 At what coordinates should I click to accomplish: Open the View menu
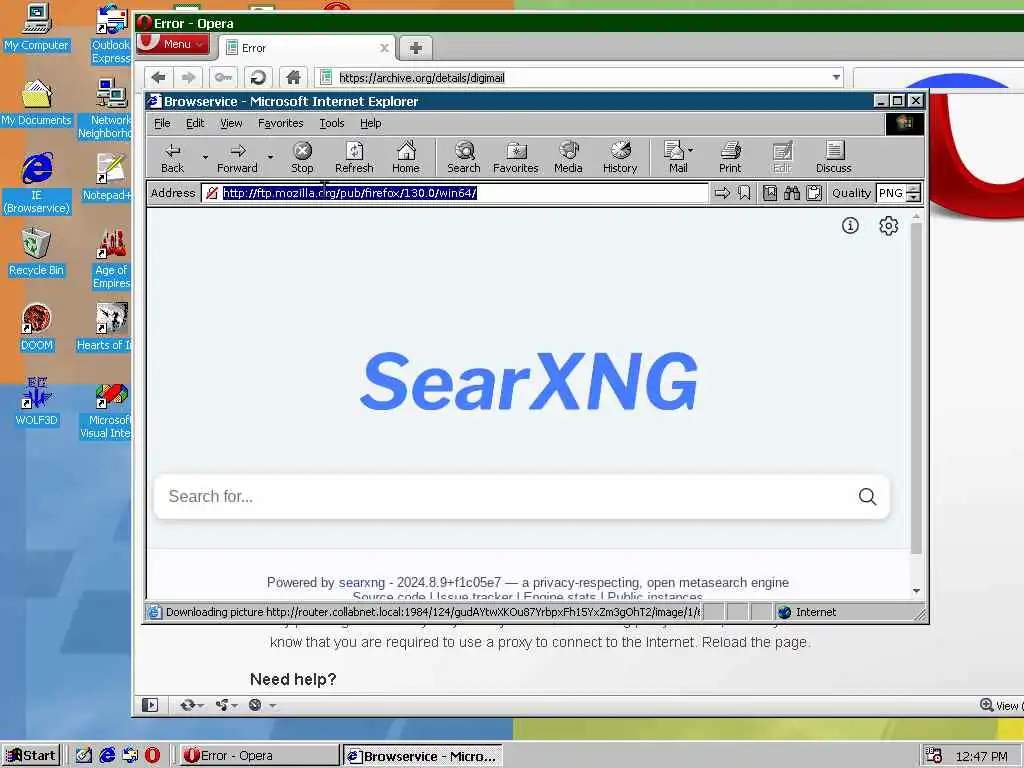coord(231,123)
